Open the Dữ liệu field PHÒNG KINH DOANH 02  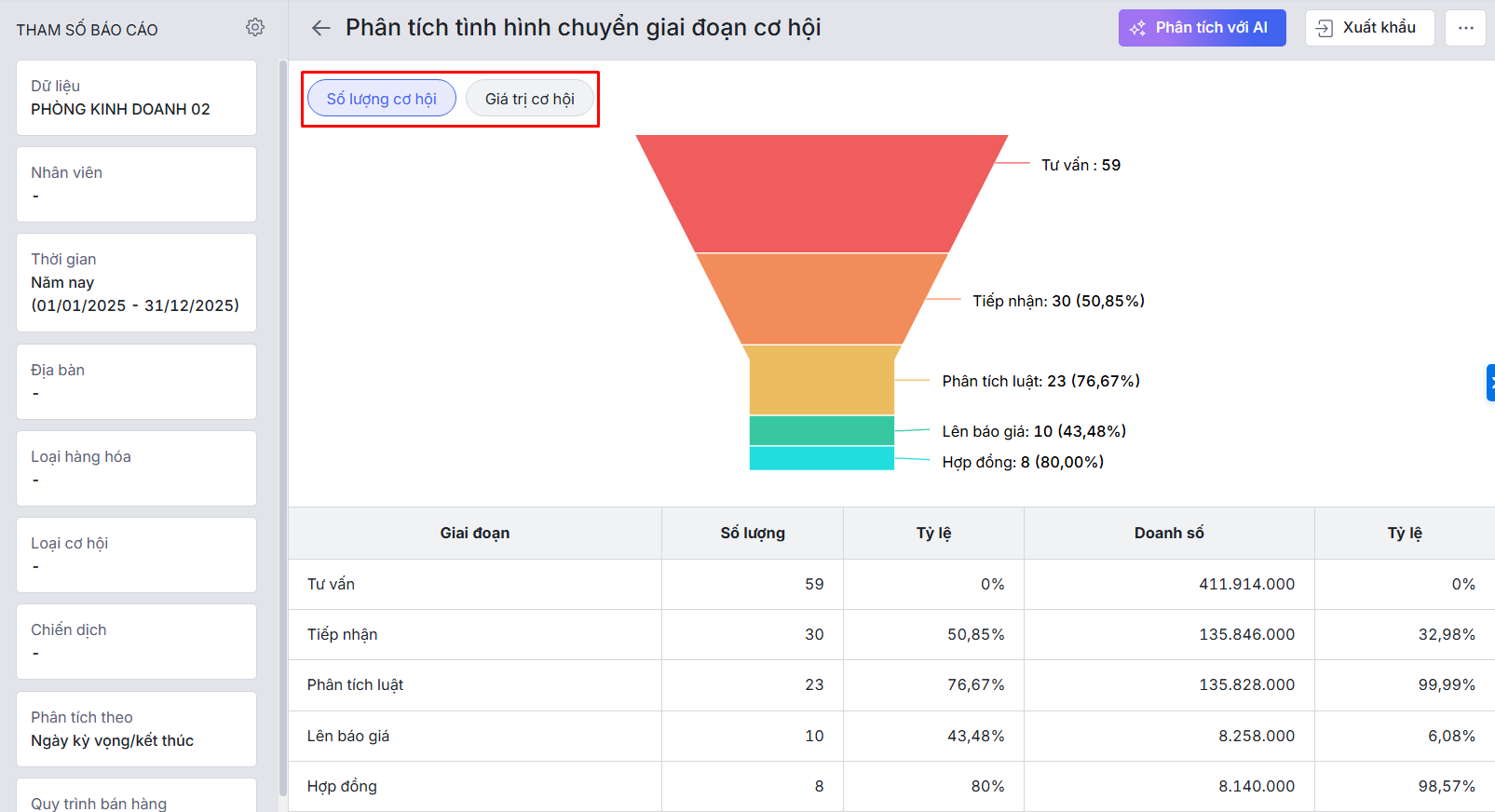136,98
